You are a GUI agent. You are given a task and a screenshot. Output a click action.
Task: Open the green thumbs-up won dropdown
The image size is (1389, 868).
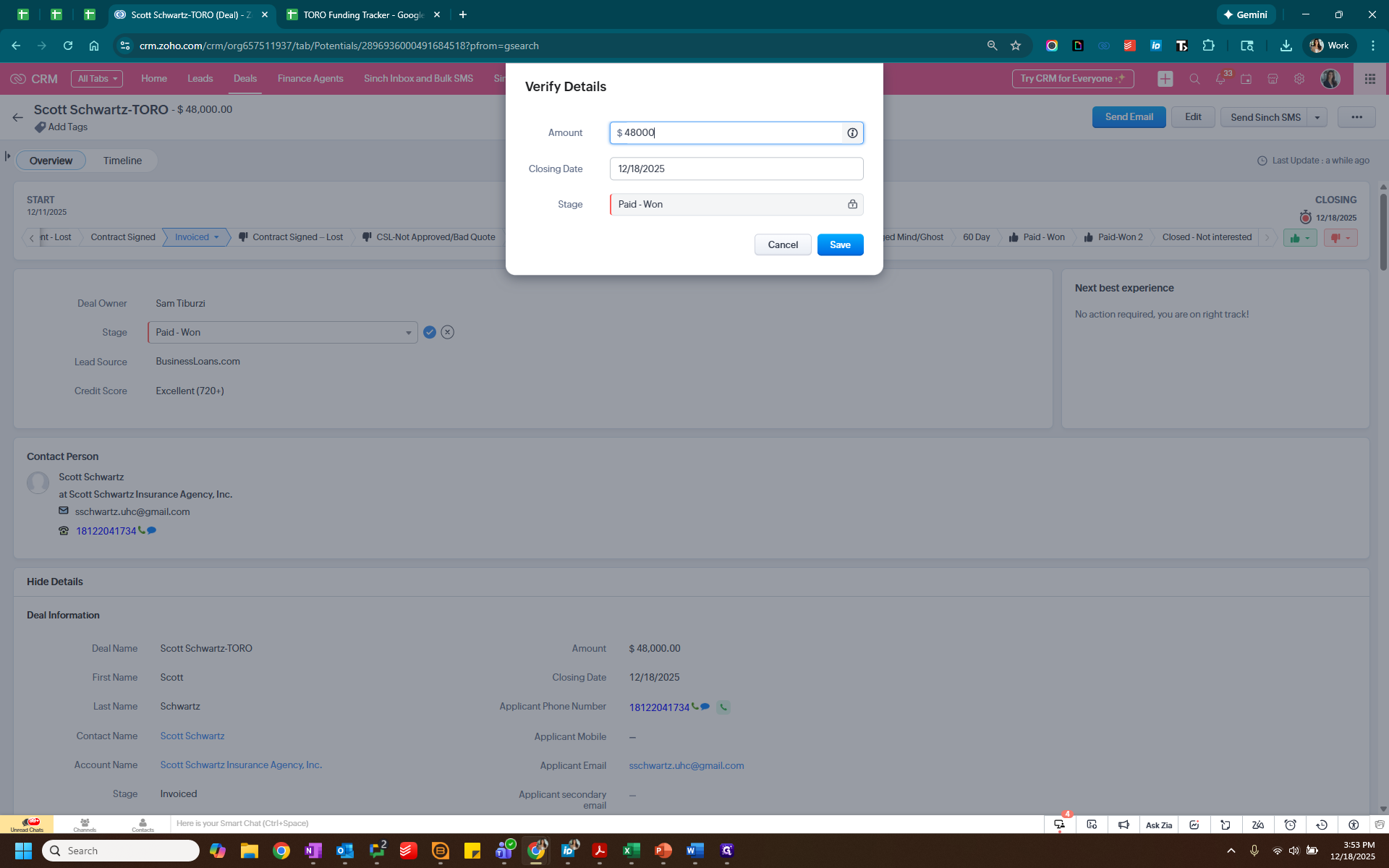(x=1300, y=238)
